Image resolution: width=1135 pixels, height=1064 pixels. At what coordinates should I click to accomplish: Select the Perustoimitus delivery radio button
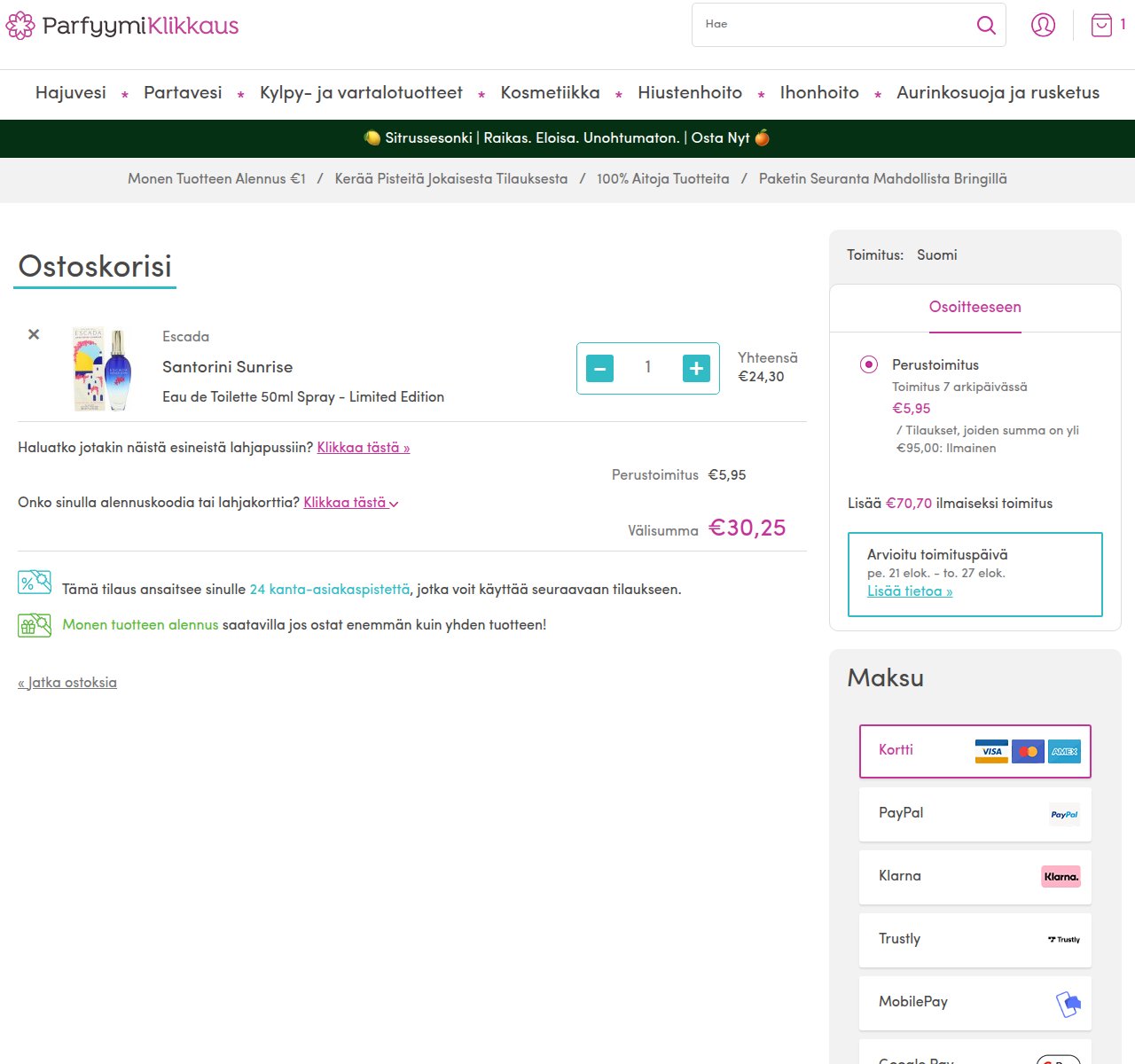tap(869, 364)
